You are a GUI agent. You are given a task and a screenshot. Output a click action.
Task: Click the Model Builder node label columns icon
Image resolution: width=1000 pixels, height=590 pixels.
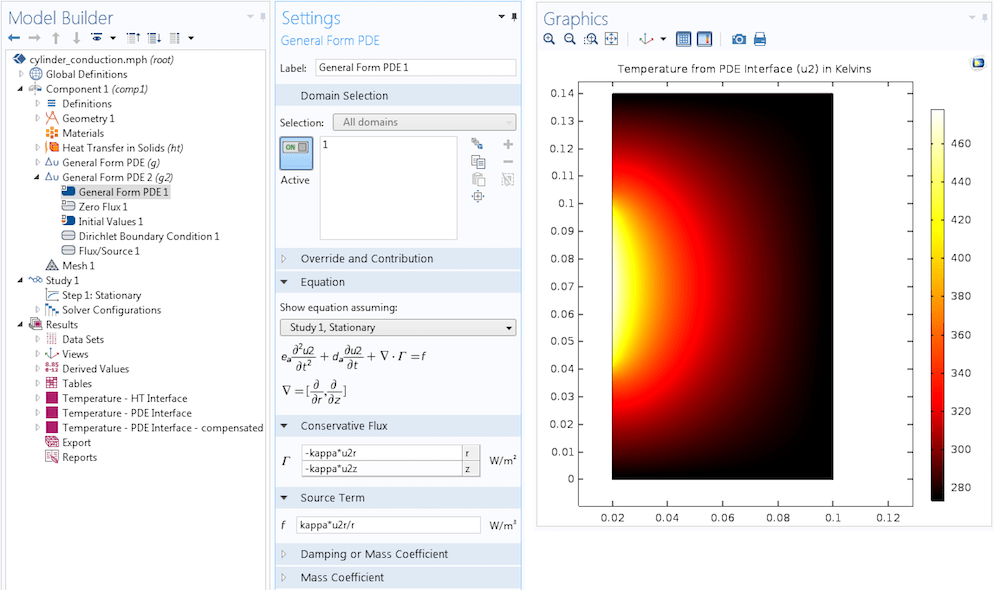[175, 38]
